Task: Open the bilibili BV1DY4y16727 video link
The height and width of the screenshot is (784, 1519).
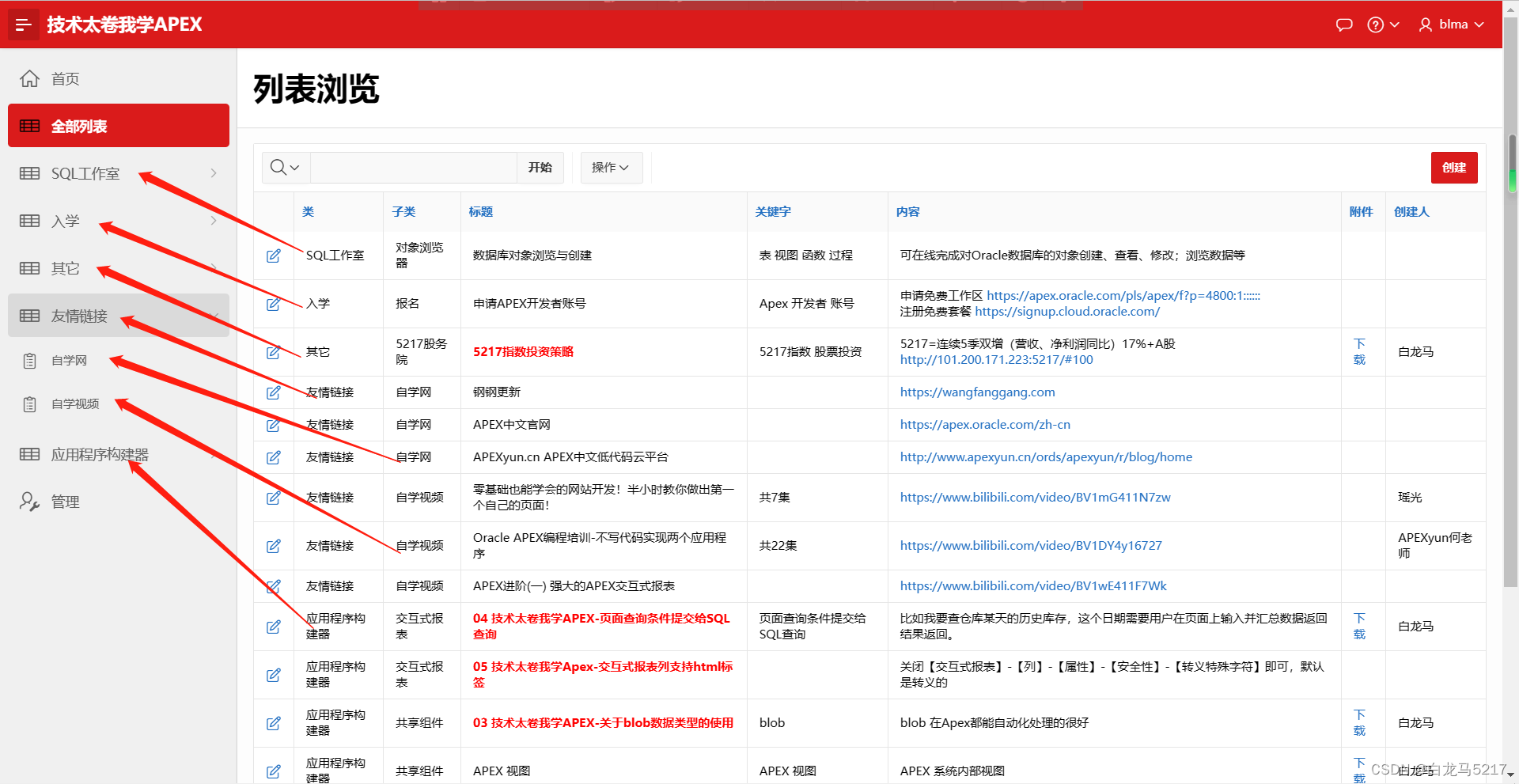Action: [x=1031, y=546]
